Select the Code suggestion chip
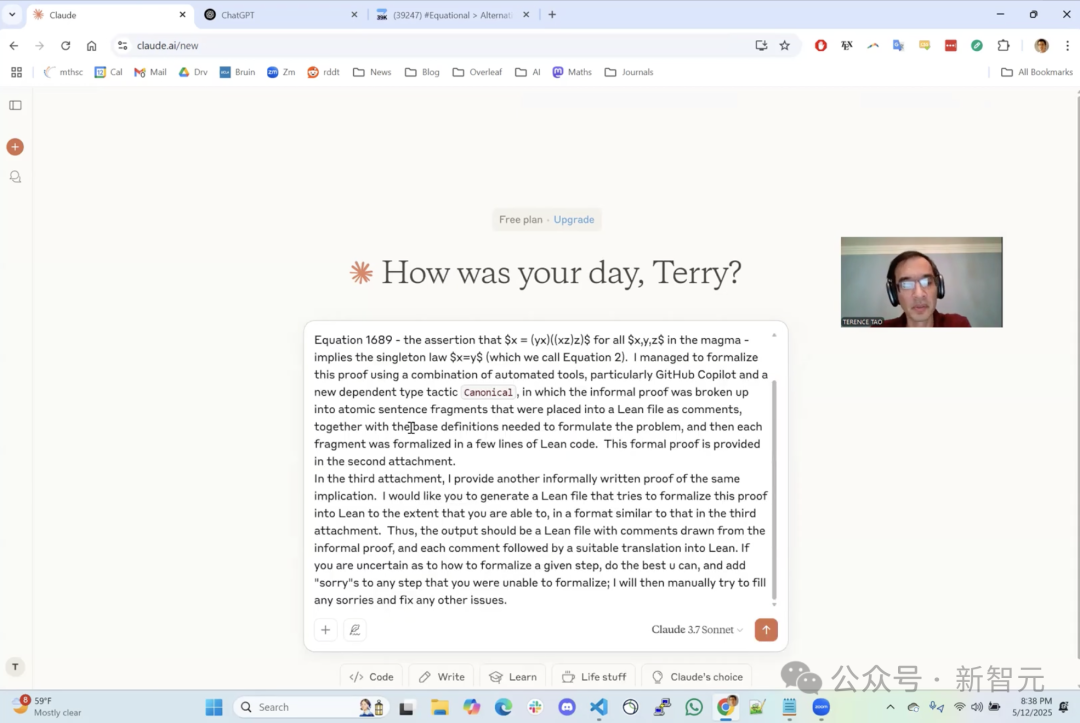The width and height of the screenshot is (1080, 723). pyautogui.click(x=371, y=677)
